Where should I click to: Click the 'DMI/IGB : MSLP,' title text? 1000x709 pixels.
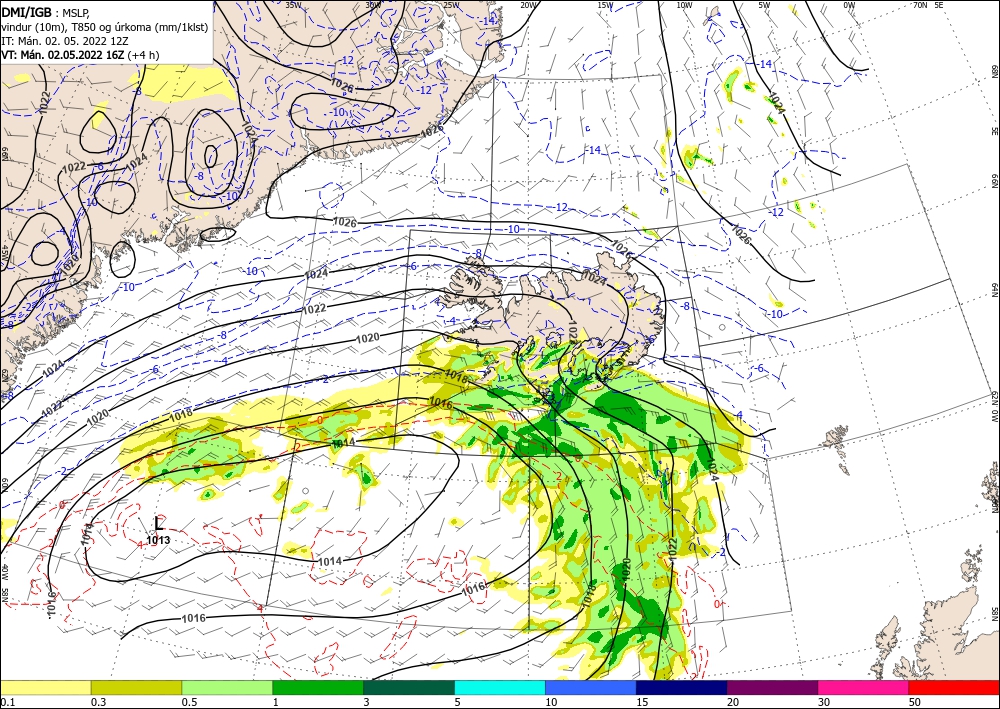coord(45,12)
